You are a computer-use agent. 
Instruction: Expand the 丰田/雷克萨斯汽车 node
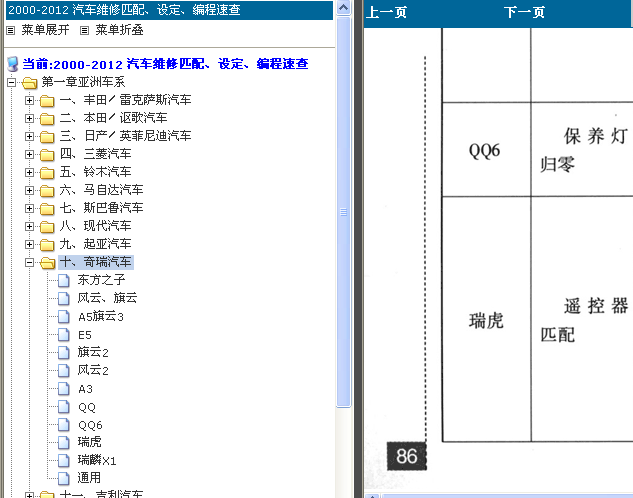click(29, 100)
